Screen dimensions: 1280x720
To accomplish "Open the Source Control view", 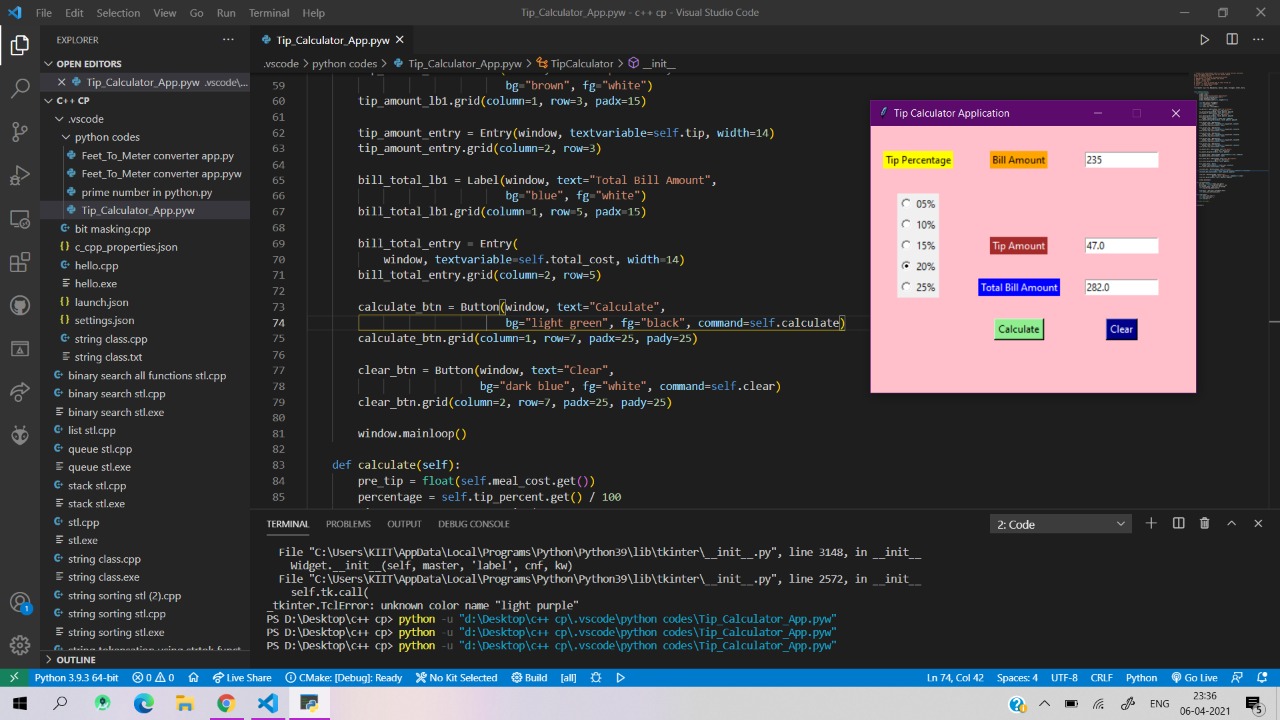I will [x=20, y=132].
